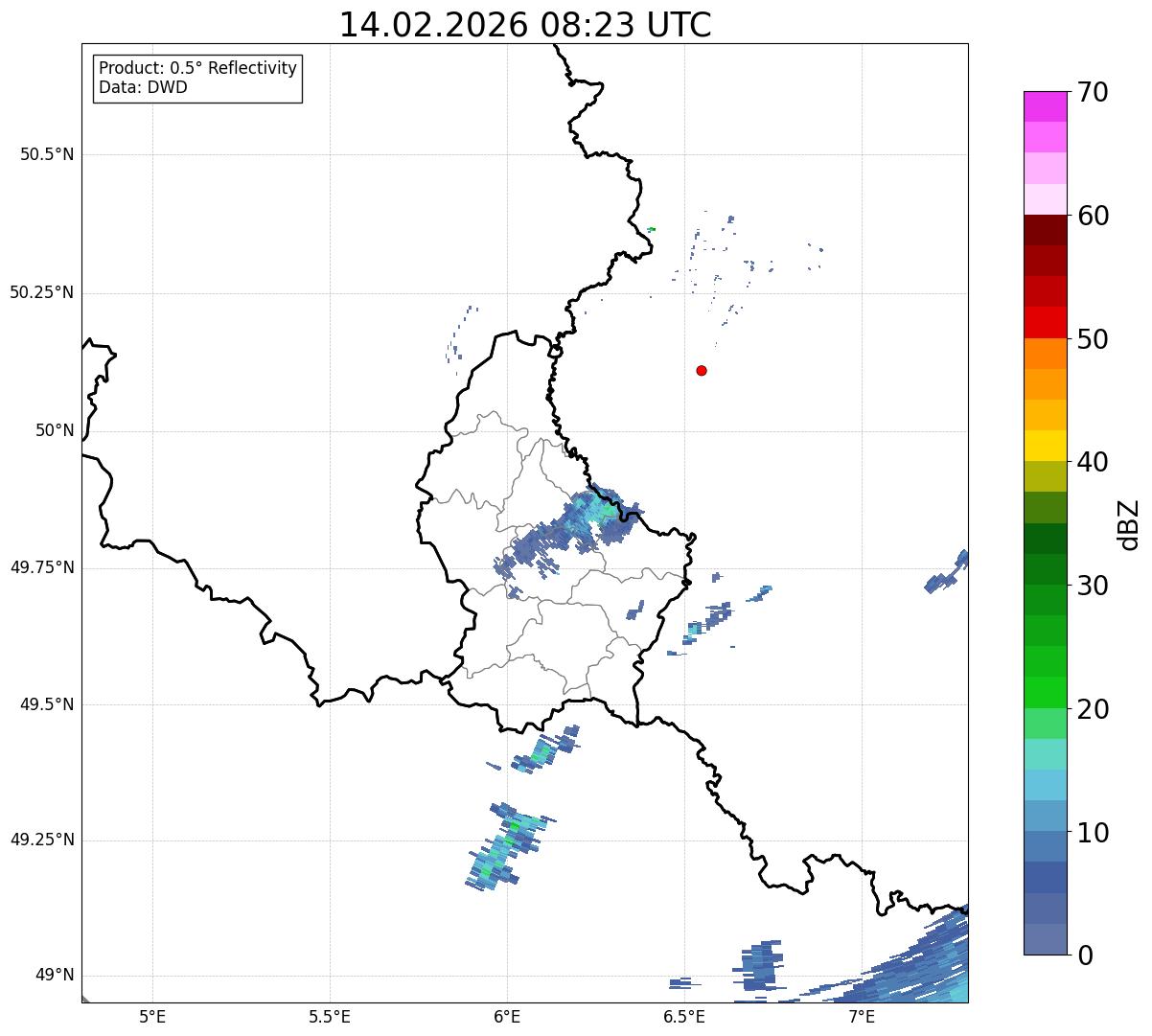Screen dimensions: 1152x1036
Task: Click the yellow colorbar segment above 40
Action: click(x=1045, y=446)
